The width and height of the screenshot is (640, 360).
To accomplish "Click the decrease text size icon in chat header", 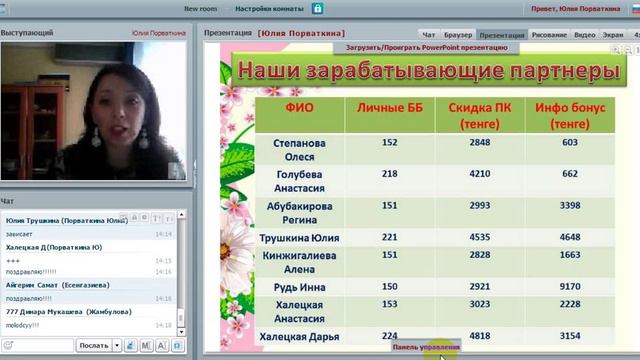I will pos(169,219).
